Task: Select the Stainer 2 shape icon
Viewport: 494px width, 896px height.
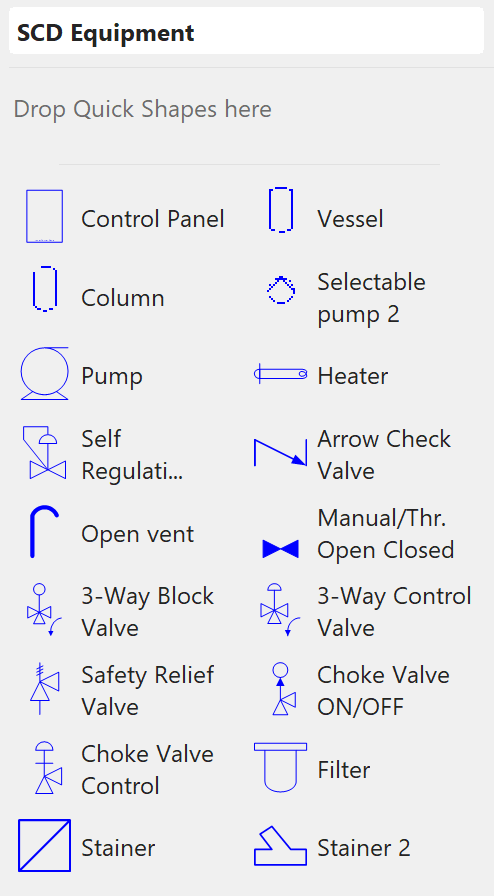Action: click(x=281, y=846)
